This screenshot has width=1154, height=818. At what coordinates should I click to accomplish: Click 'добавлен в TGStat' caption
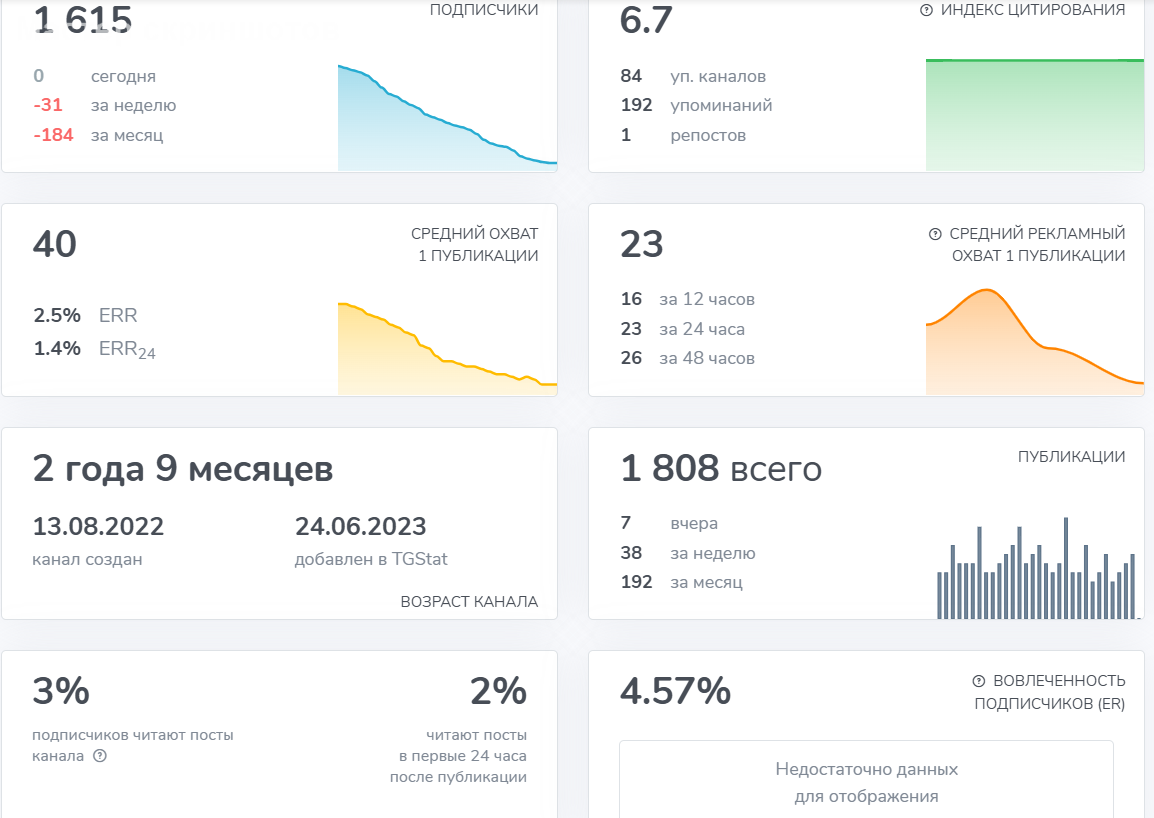[371, 560]
